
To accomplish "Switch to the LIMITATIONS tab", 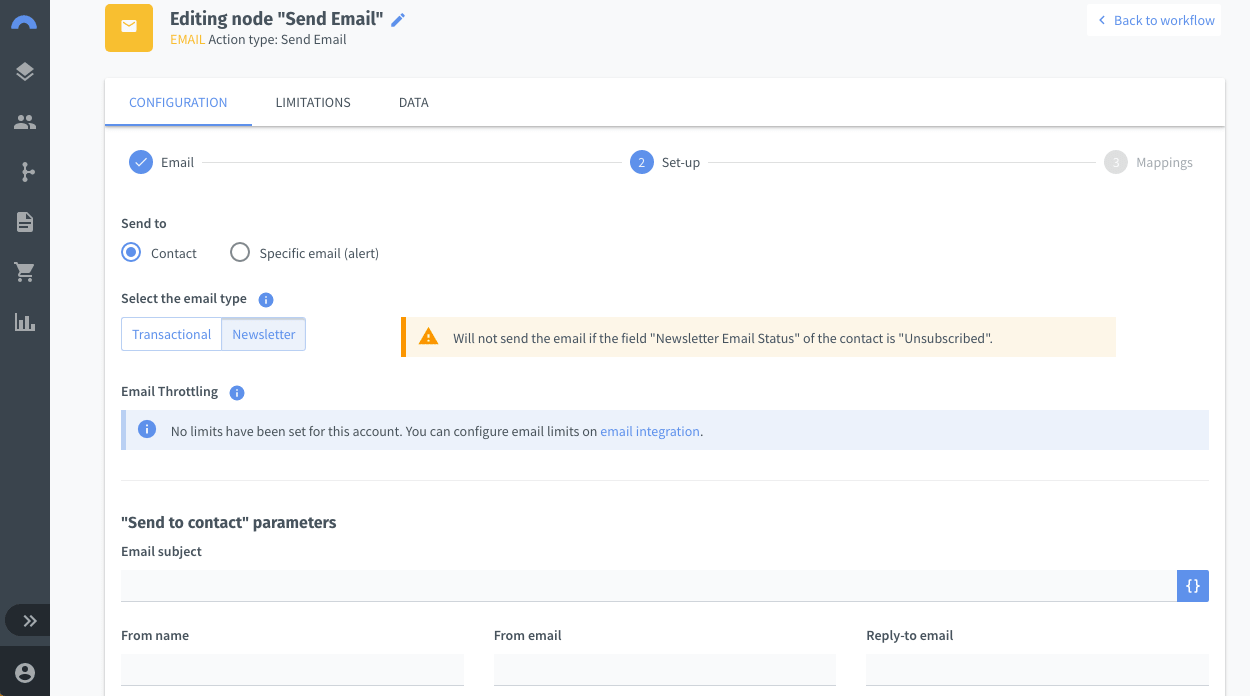I will 313,102.
